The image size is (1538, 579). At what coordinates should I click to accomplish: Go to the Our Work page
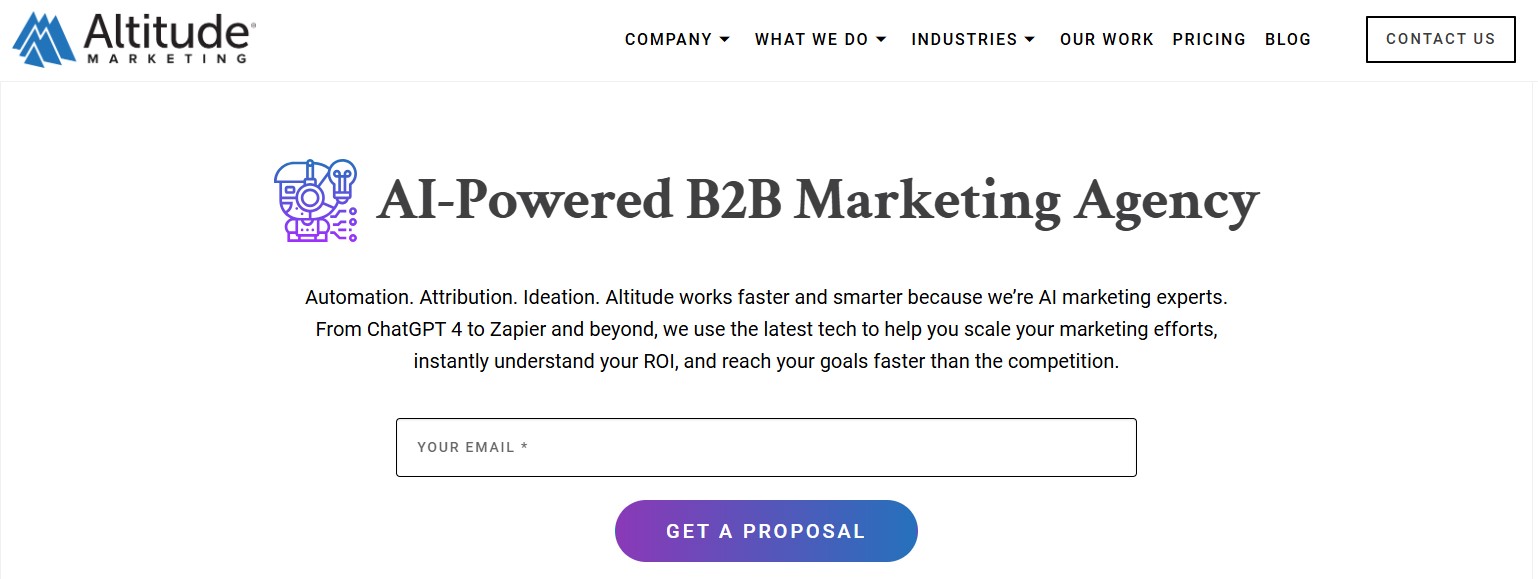1106,40
